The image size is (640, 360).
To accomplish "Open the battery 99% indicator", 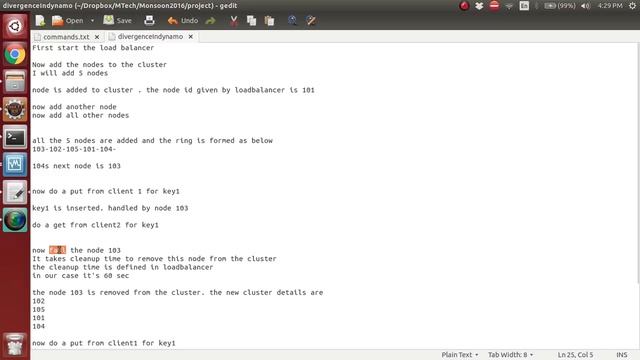I will pos(560,6).
